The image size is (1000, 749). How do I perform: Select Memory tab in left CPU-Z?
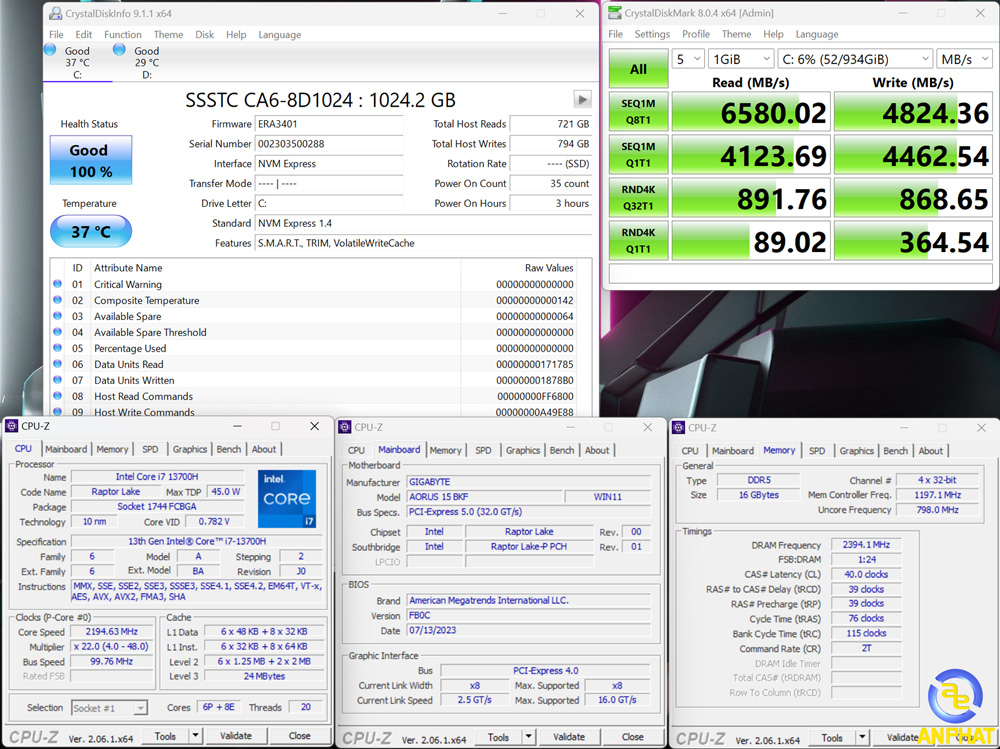[x=112, y=449]
